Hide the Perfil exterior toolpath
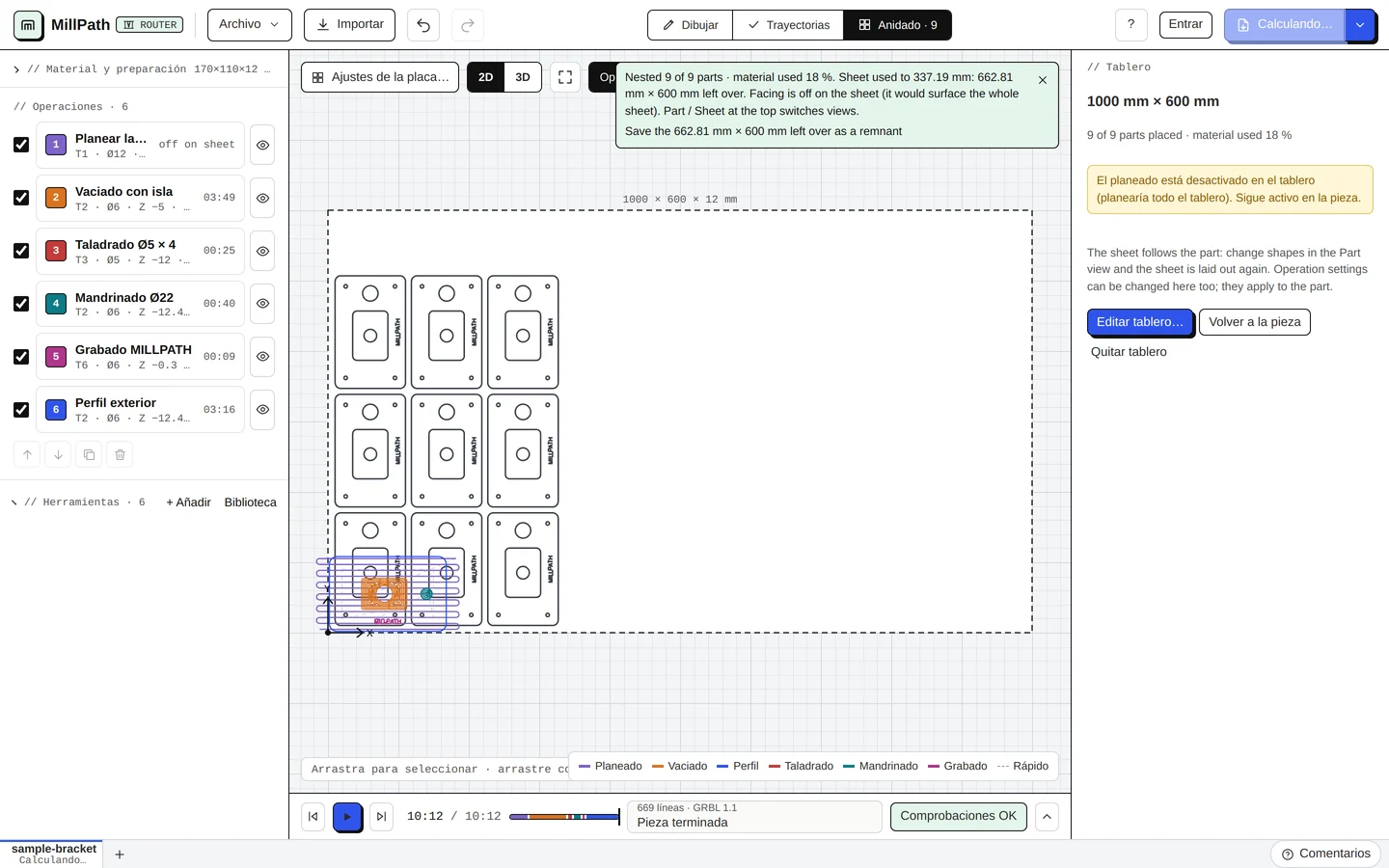Image resolution: width=1389 pixels, height=868 pixels. click(262, 410)
